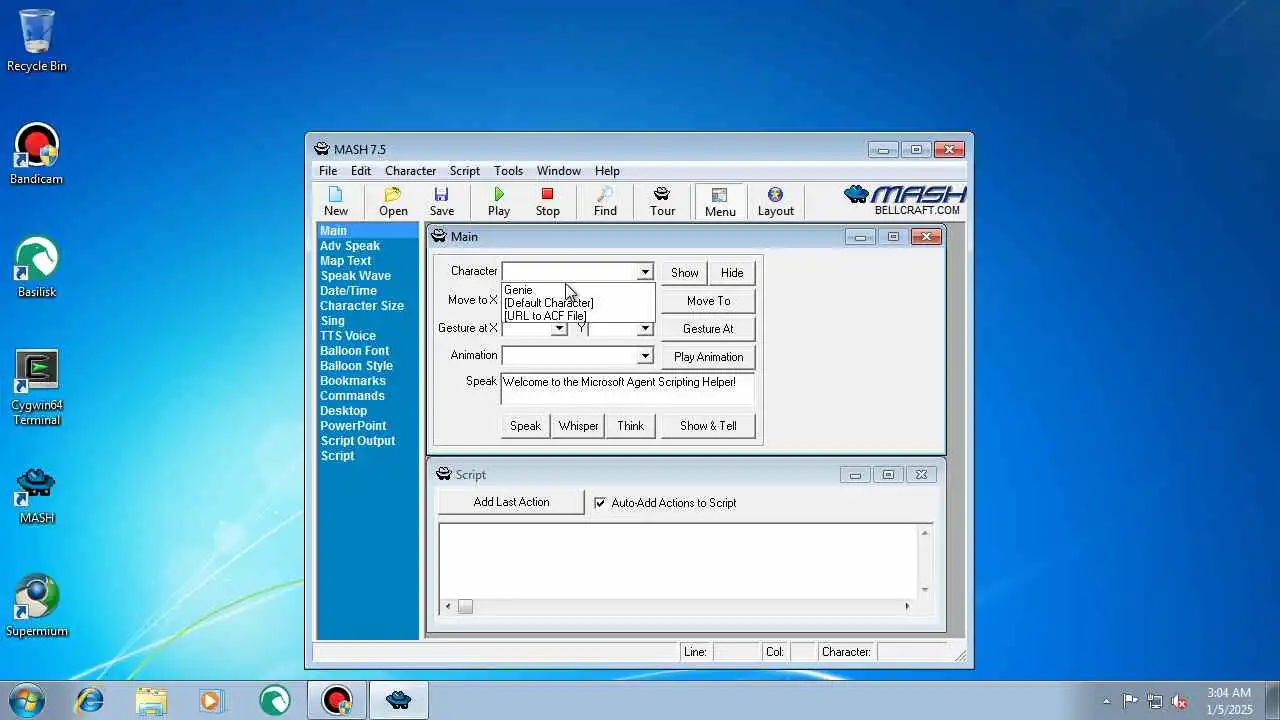This screenshot has width=1280, height=720.
Task: Click the Bandicam taskbar icon
Action: (x=337, y=700)
